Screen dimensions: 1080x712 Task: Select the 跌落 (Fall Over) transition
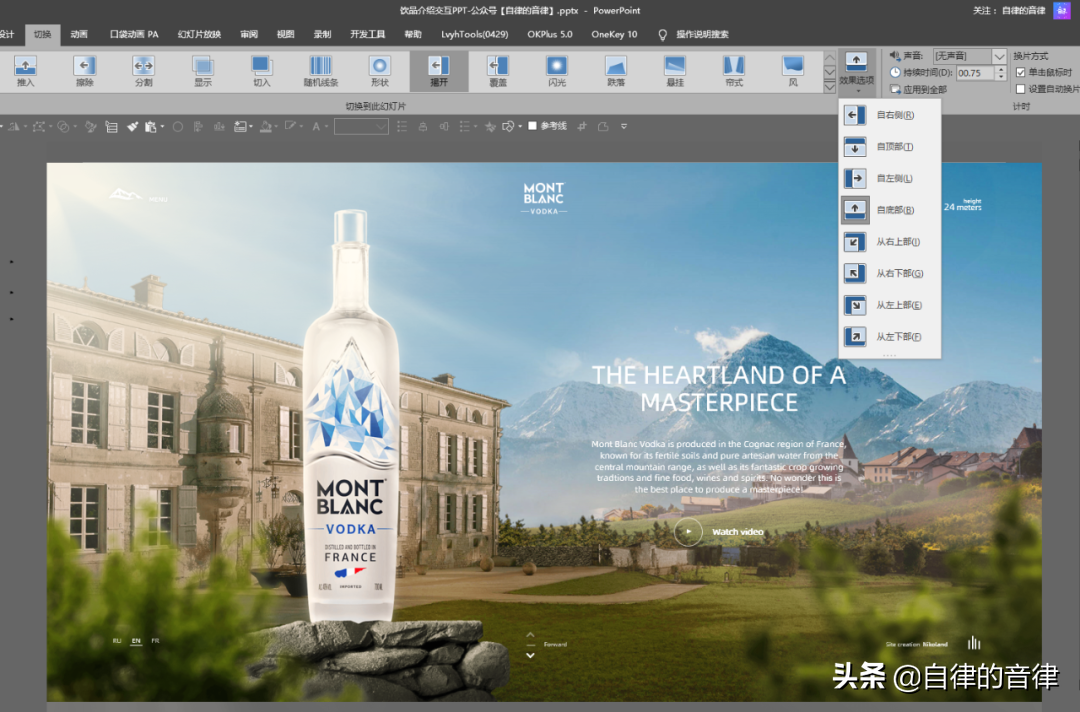pos(616,71)
